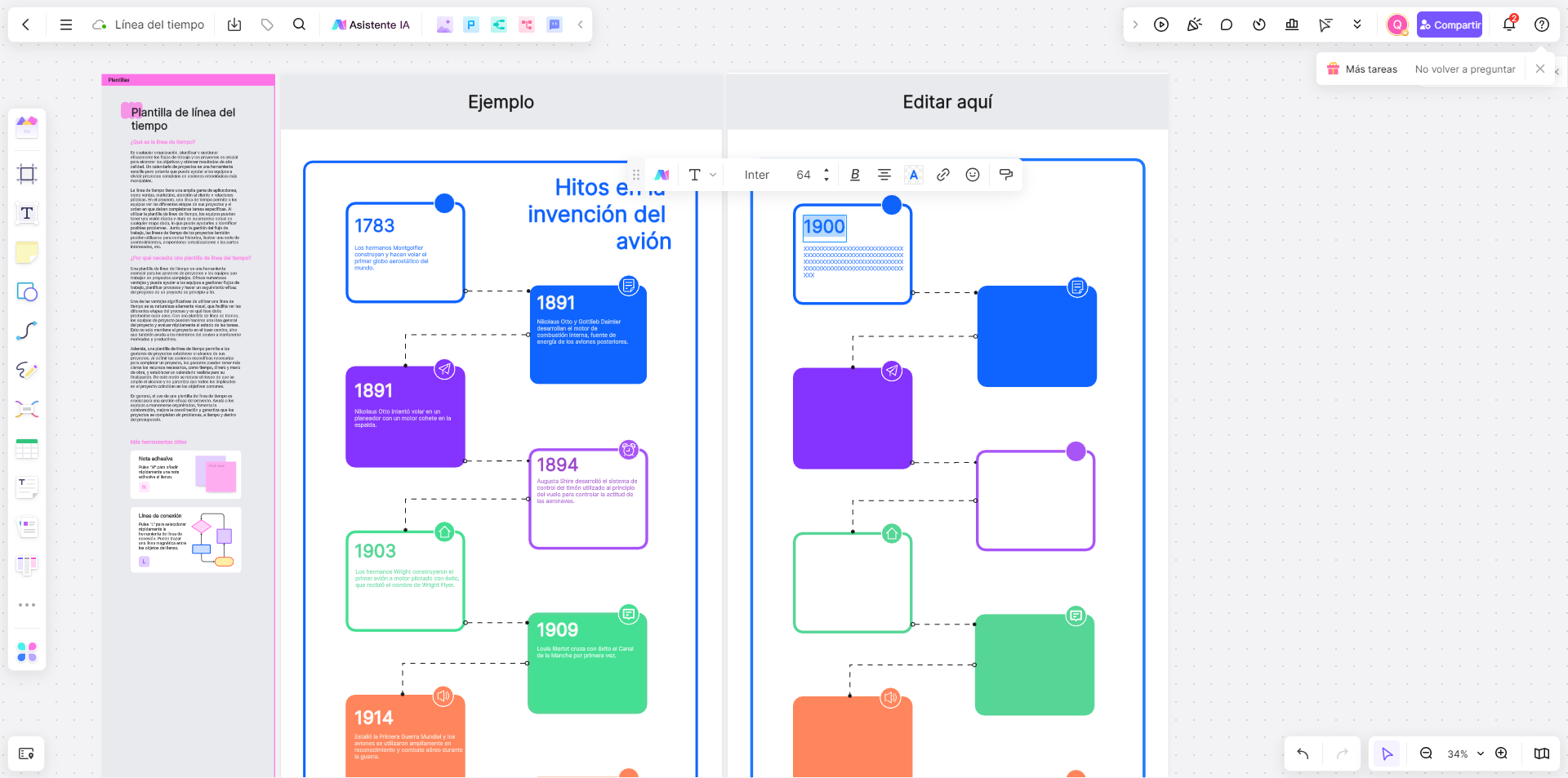The image size is (1568, 778).
Task: Open text alignment options
Action: 884,175
